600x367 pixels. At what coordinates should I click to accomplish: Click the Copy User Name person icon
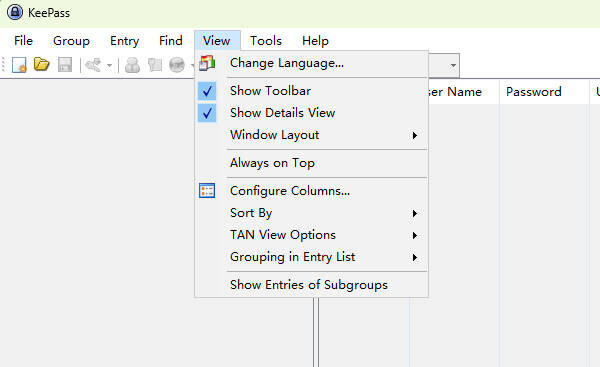click(132, 65)
